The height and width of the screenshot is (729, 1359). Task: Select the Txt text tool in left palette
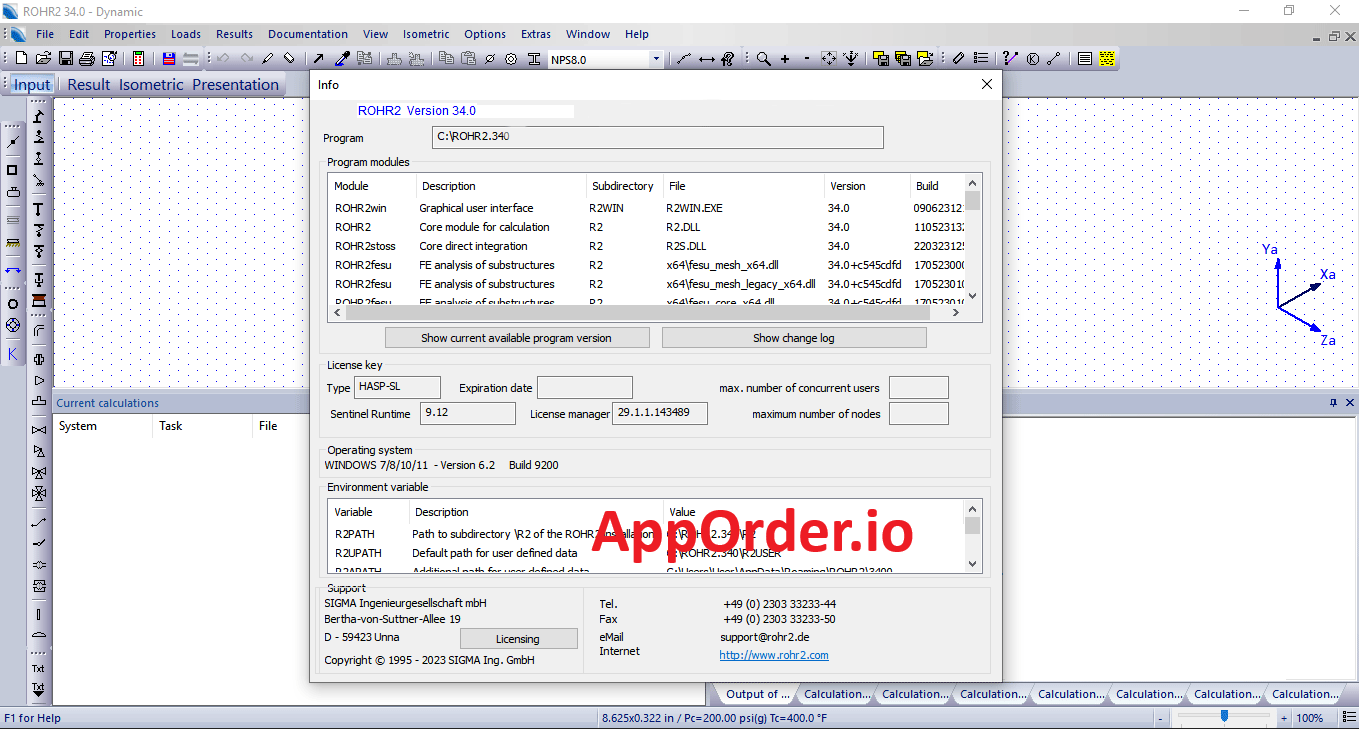pos(39,668)
